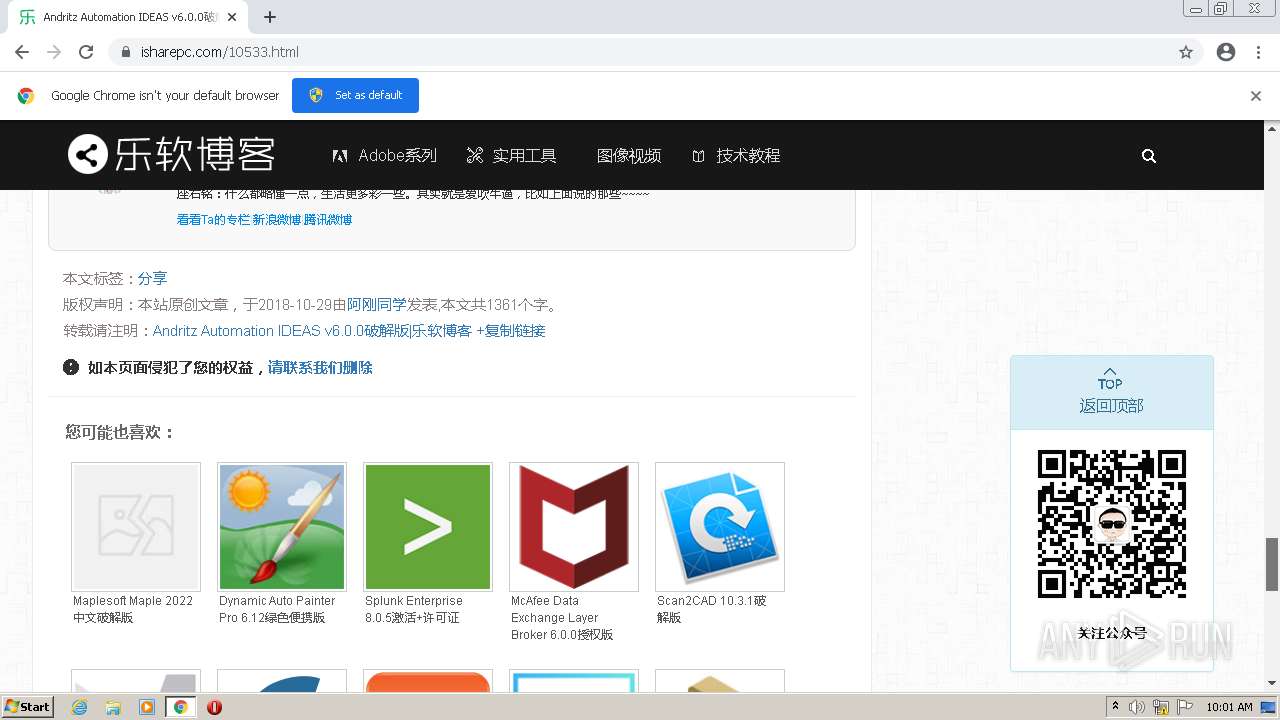Click the red stop-sign taskbar icon

pos(214,707)
